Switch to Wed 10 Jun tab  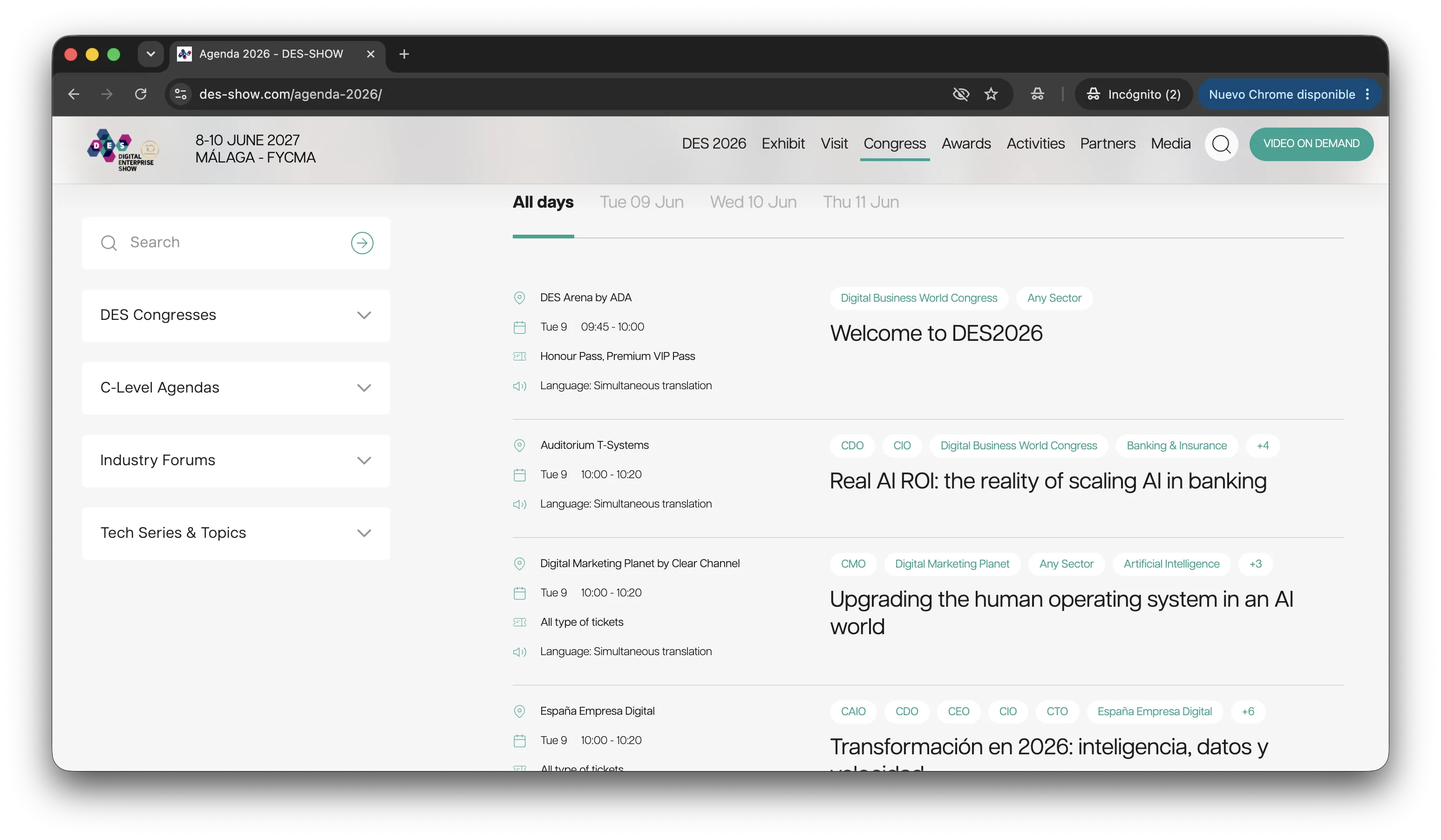point(754,203)
